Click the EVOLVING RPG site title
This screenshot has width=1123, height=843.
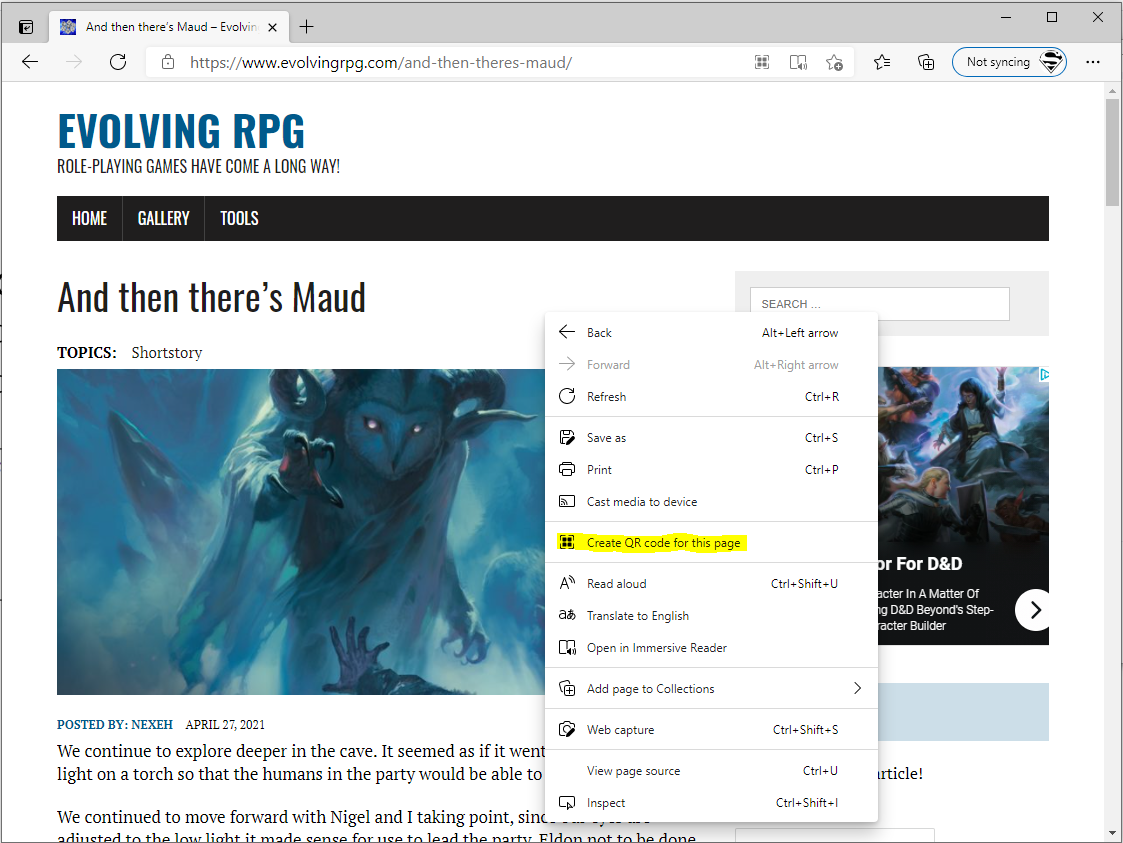click(181, 131)
